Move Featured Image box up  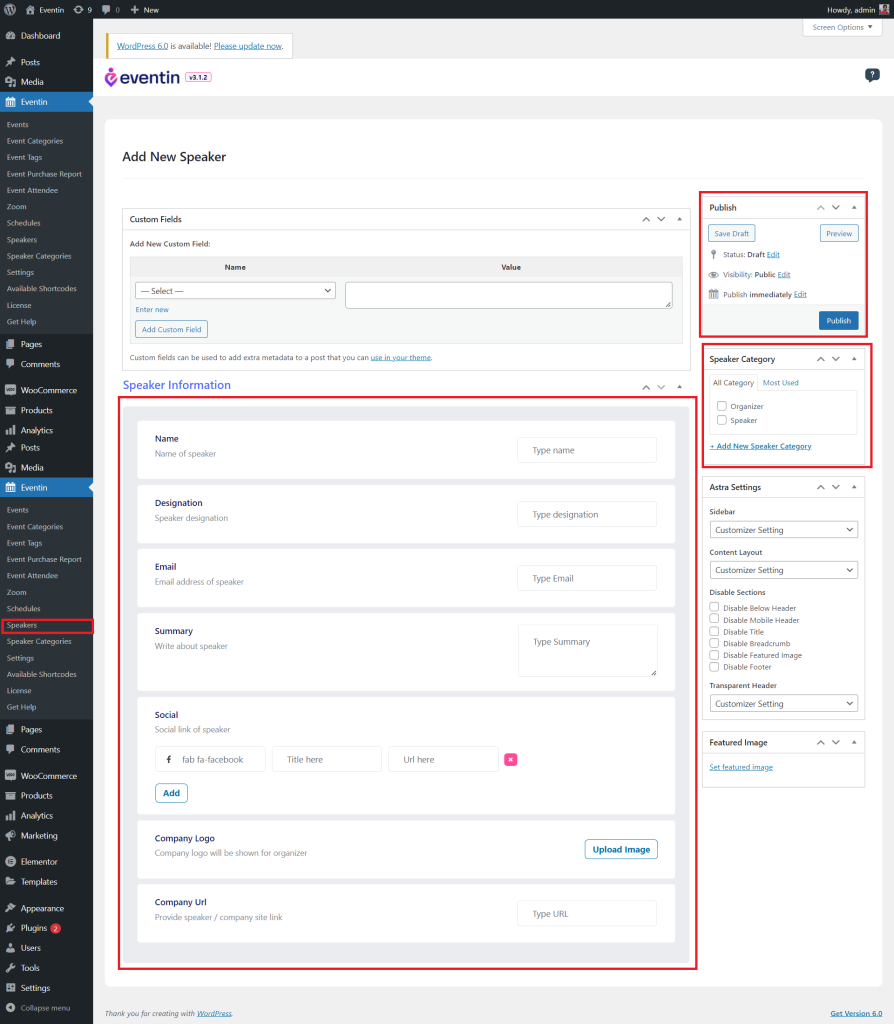(820, 743)
